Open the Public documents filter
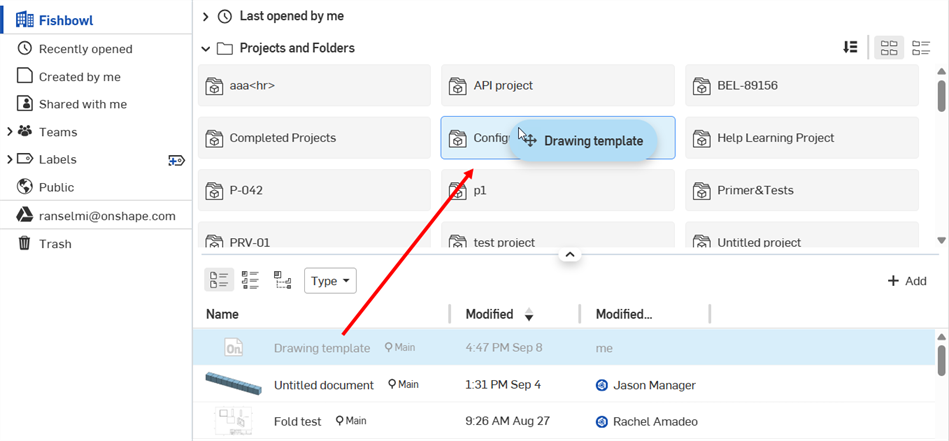This screenshot has width=949, height=441. (x=56, y=187)
